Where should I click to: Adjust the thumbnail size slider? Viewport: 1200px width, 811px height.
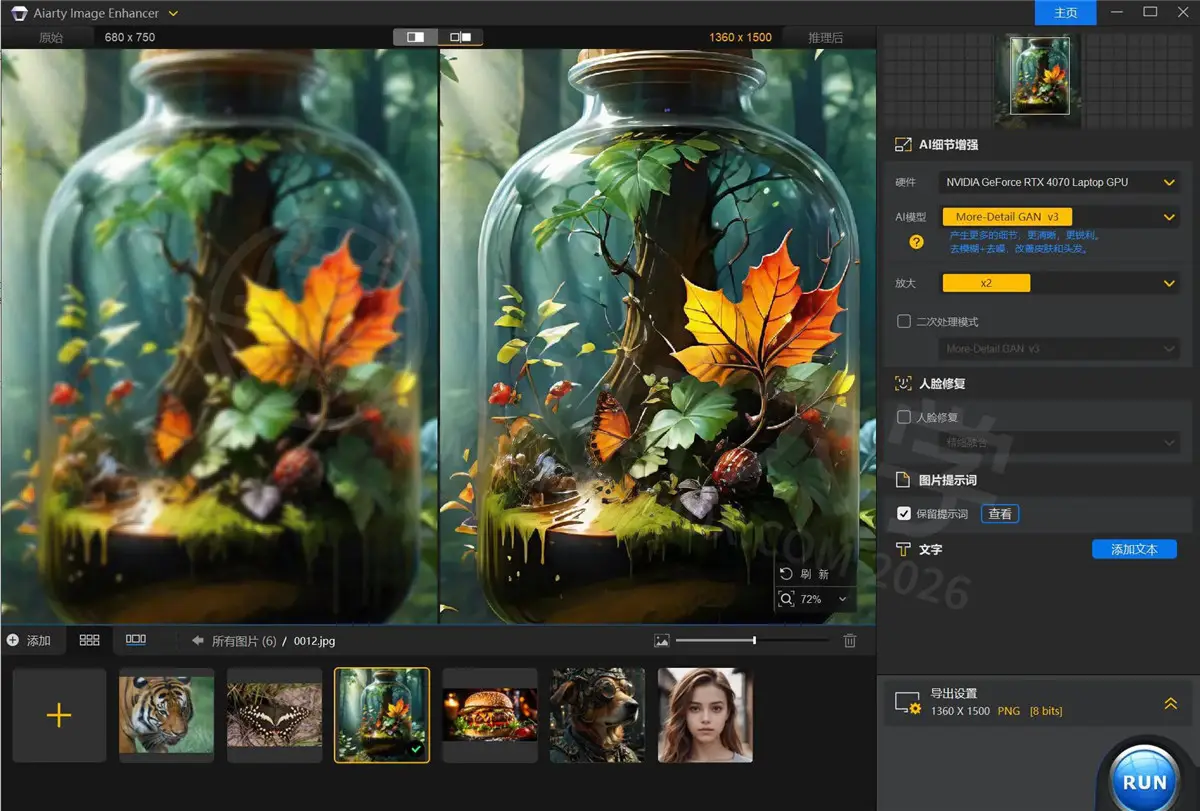pos(752,640)
